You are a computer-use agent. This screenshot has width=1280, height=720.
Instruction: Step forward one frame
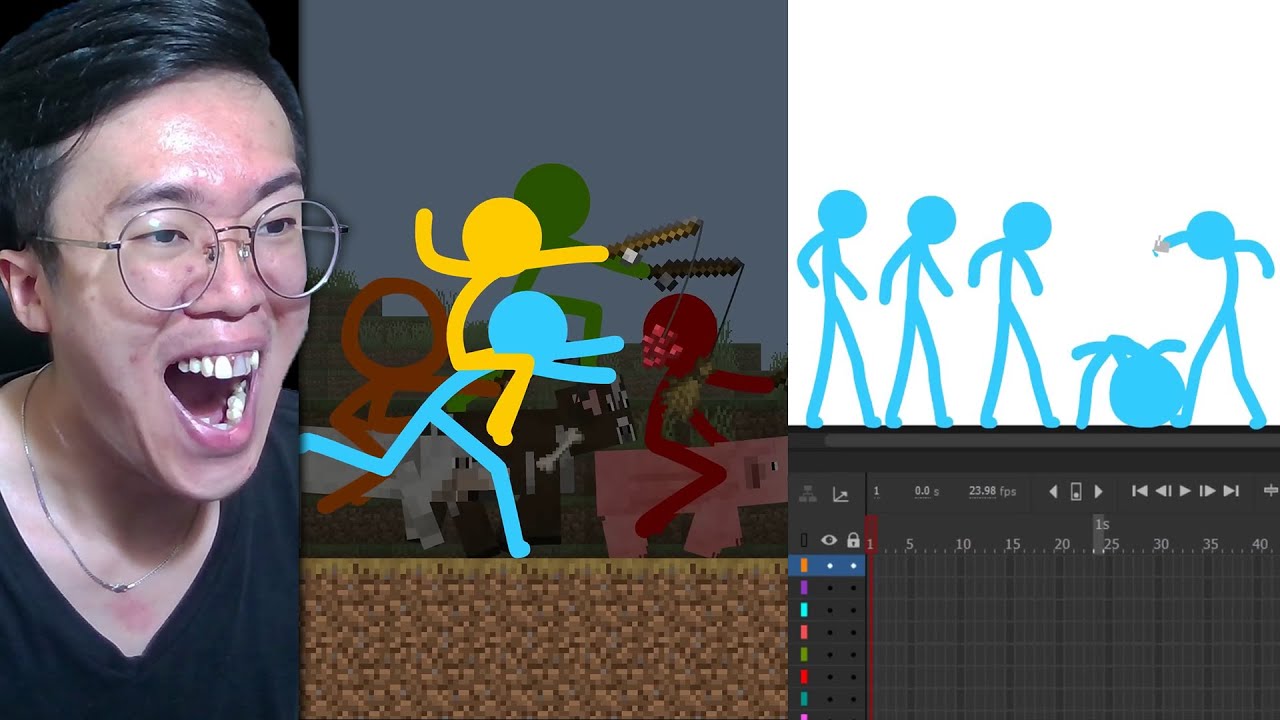pyautogui.click(x=1207, y=491)
